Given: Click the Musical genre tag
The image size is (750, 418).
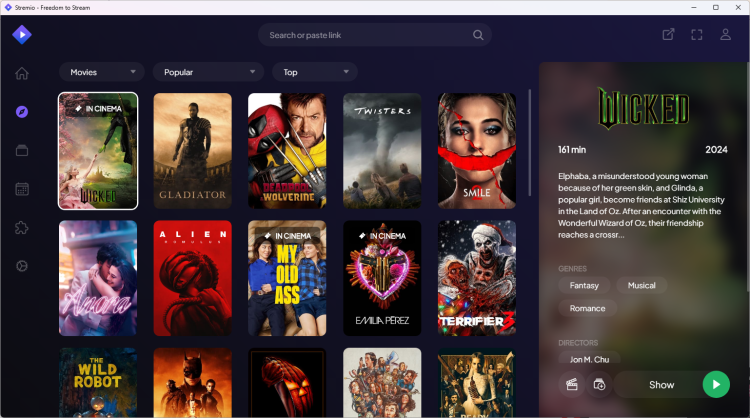Looking at the screenshot, I should click(641, 286).
